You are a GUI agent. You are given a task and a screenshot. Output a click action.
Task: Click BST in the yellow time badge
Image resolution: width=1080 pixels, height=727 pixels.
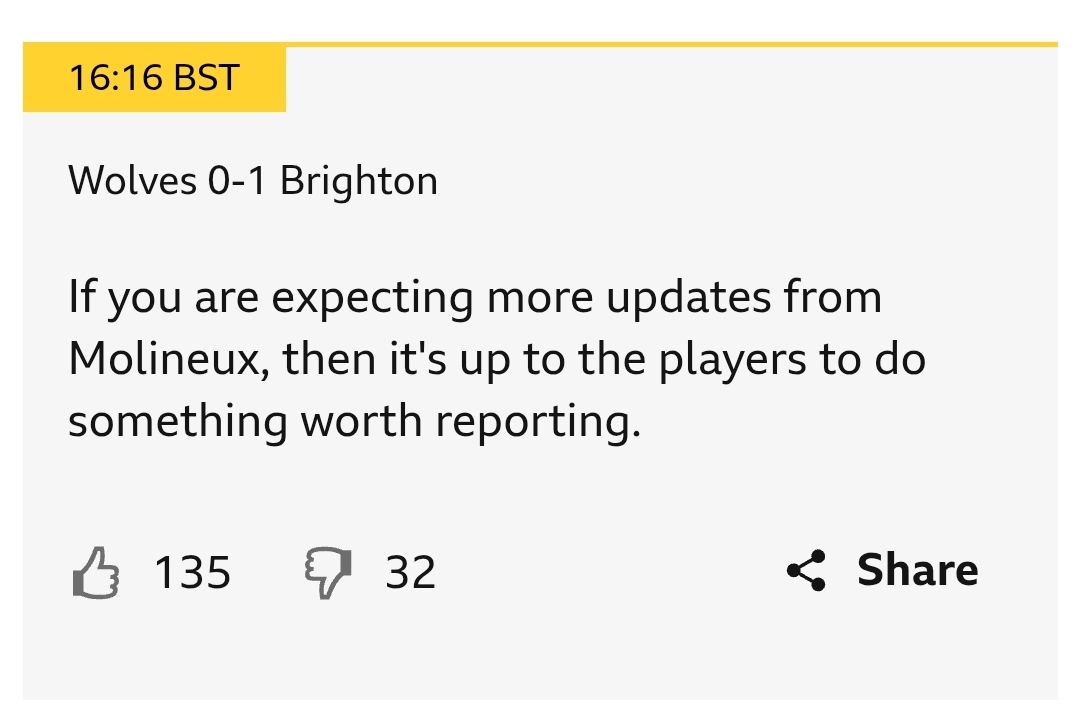tap(207, 77)
